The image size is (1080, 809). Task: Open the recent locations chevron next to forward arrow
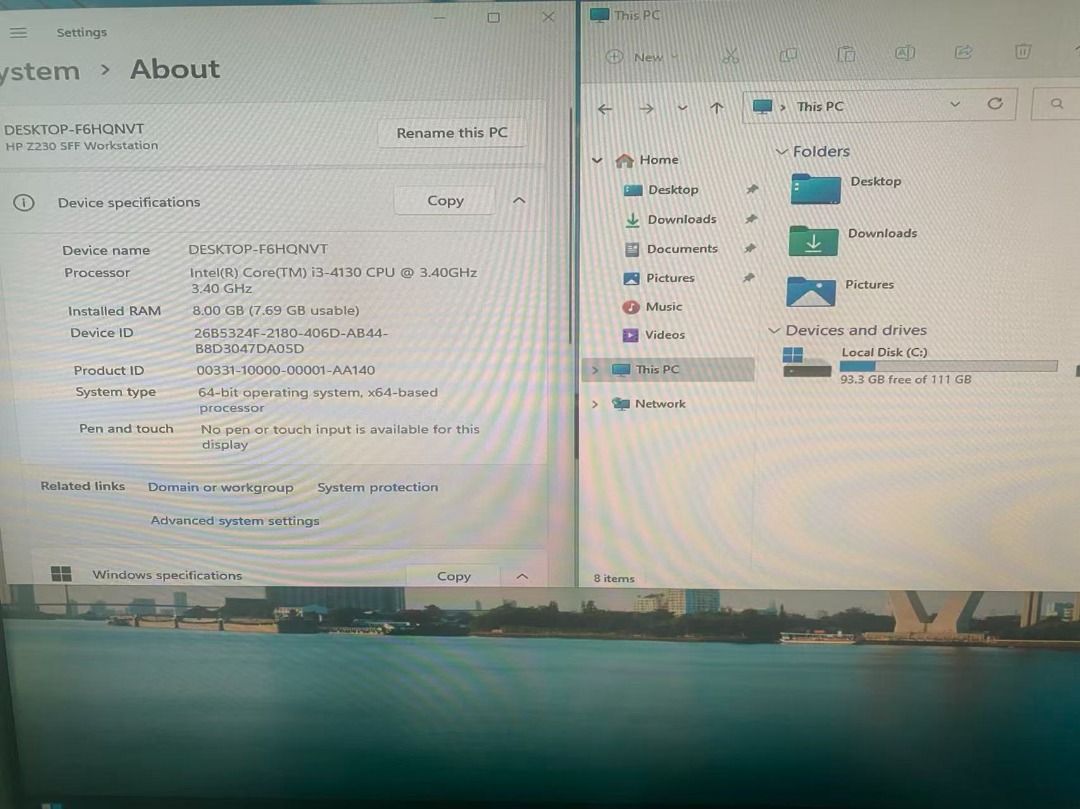pos(682,108)
